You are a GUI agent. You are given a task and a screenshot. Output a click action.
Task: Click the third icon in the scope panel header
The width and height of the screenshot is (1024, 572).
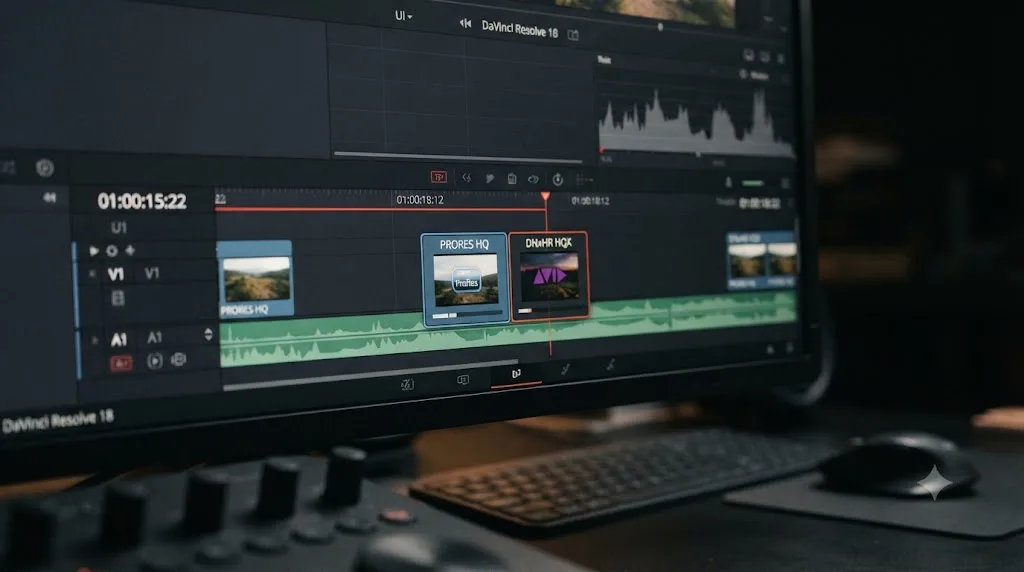pyautogui.click(x=780, y=58)
